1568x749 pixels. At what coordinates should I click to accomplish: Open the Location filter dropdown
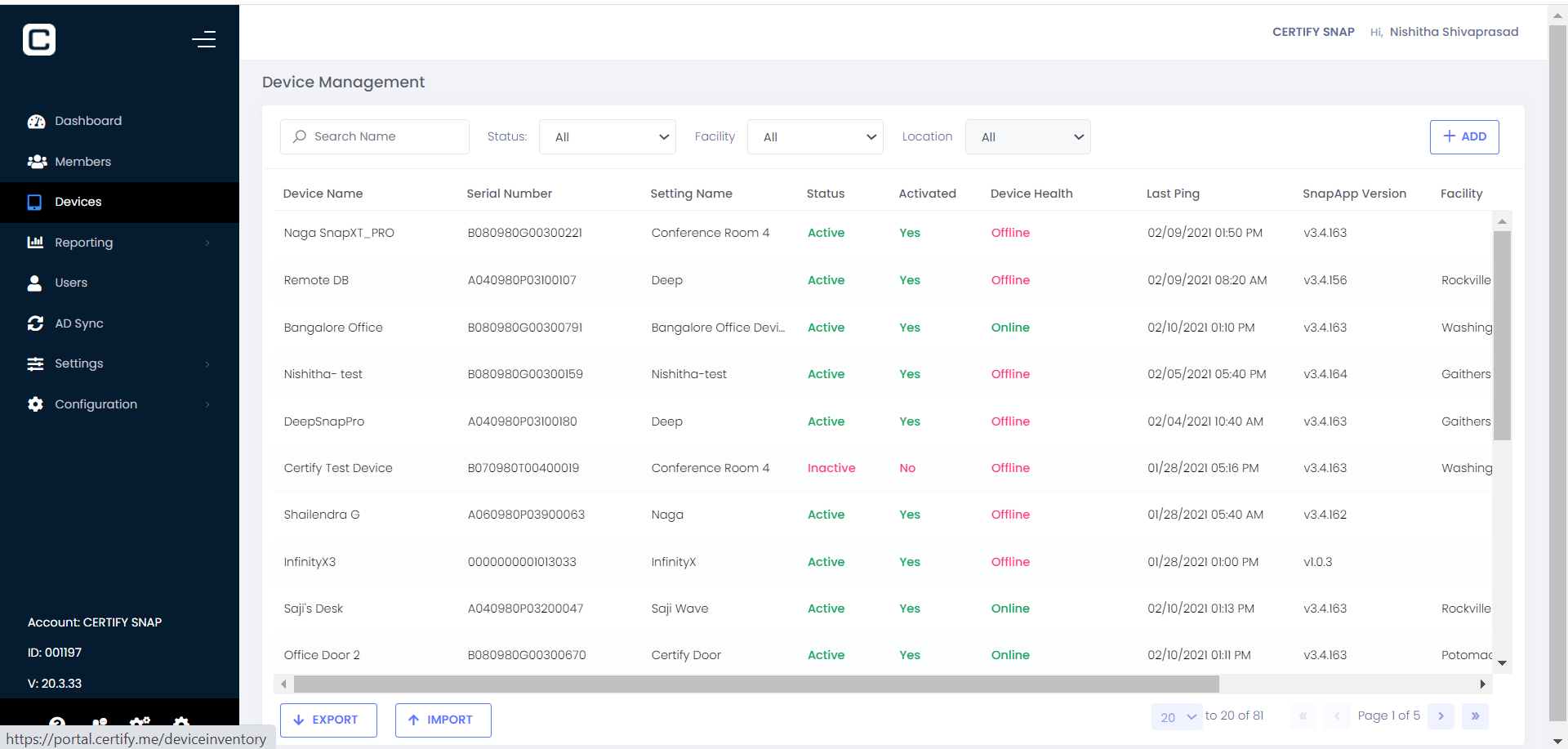[x=1028, y=137]
